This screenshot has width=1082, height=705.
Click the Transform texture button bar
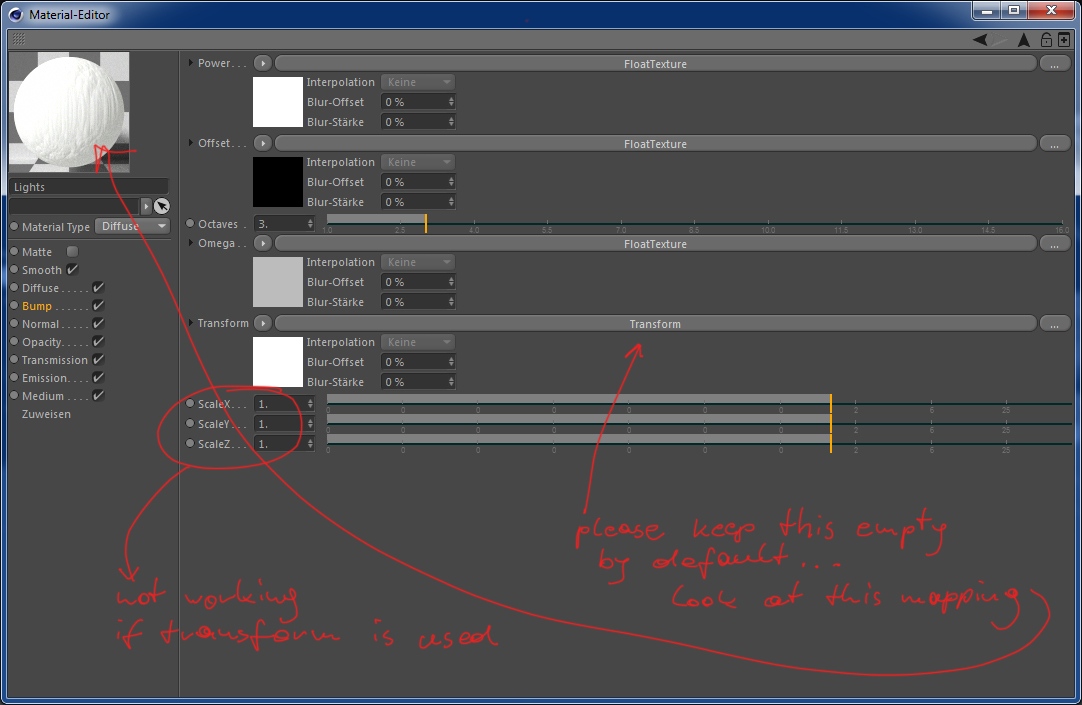[x=656, y=324]
